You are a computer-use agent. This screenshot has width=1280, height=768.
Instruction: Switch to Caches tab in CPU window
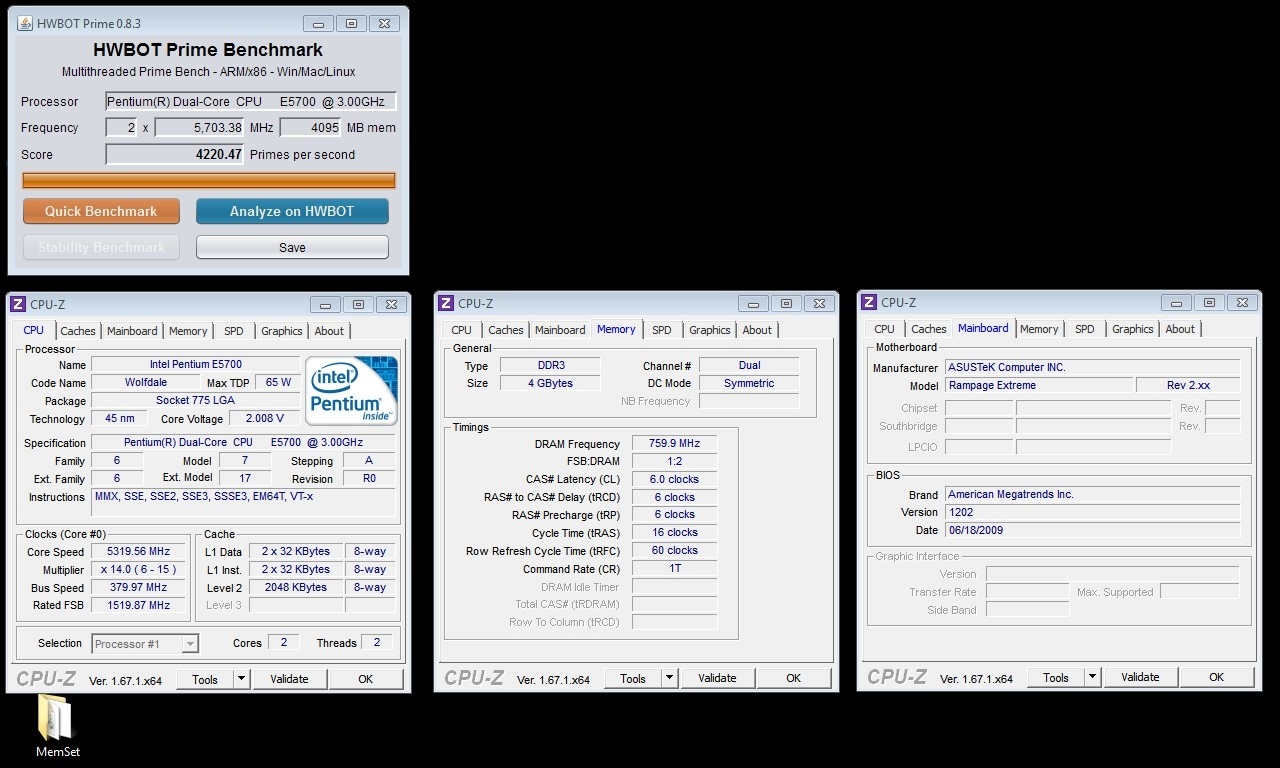(78, 331)
